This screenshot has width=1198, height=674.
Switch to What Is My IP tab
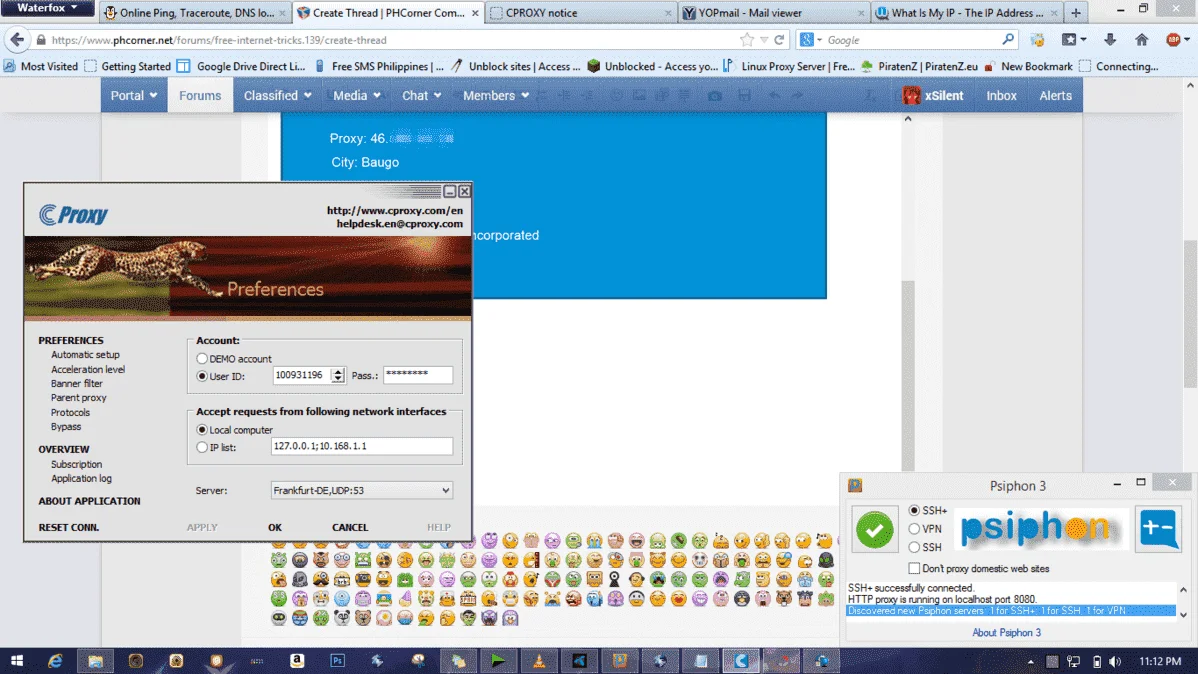tap(967, 13)
